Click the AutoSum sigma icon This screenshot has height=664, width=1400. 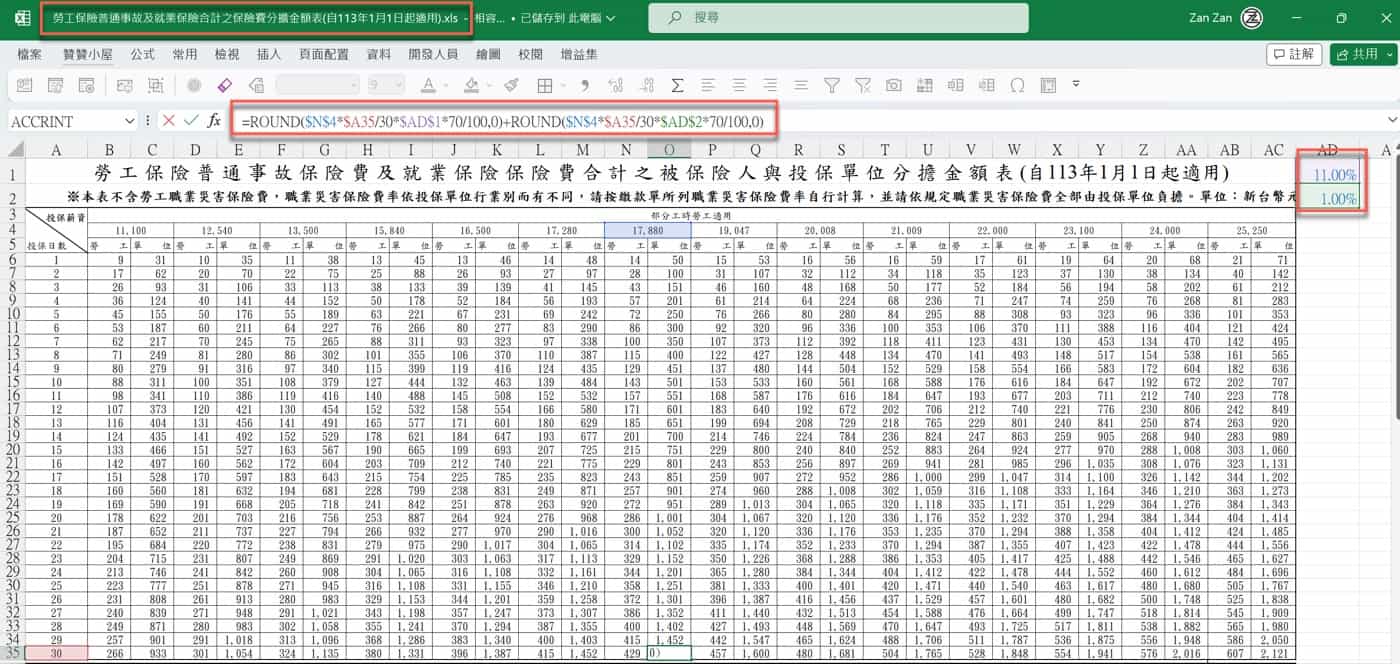point(677,85)
